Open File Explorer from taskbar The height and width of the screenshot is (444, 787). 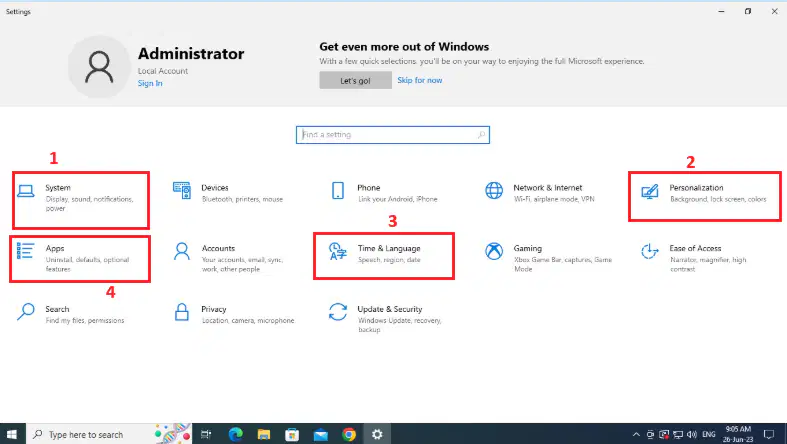coord(264,434)
